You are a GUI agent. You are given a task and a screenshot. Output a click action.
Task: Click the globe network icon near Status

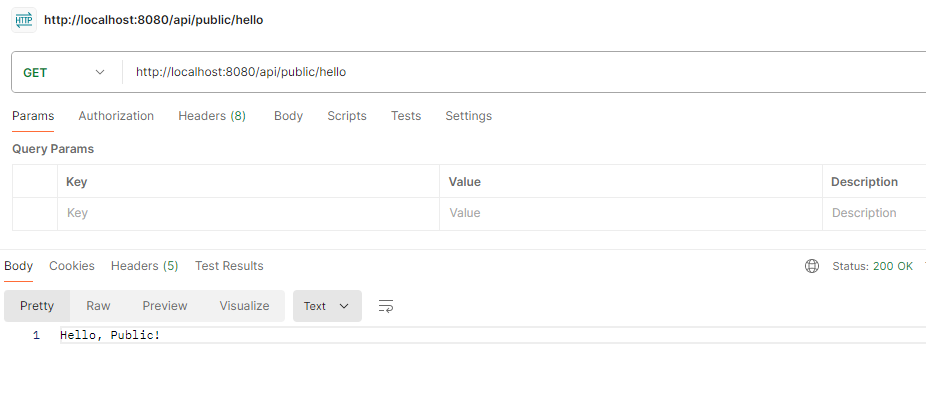[x=812, y=266]
